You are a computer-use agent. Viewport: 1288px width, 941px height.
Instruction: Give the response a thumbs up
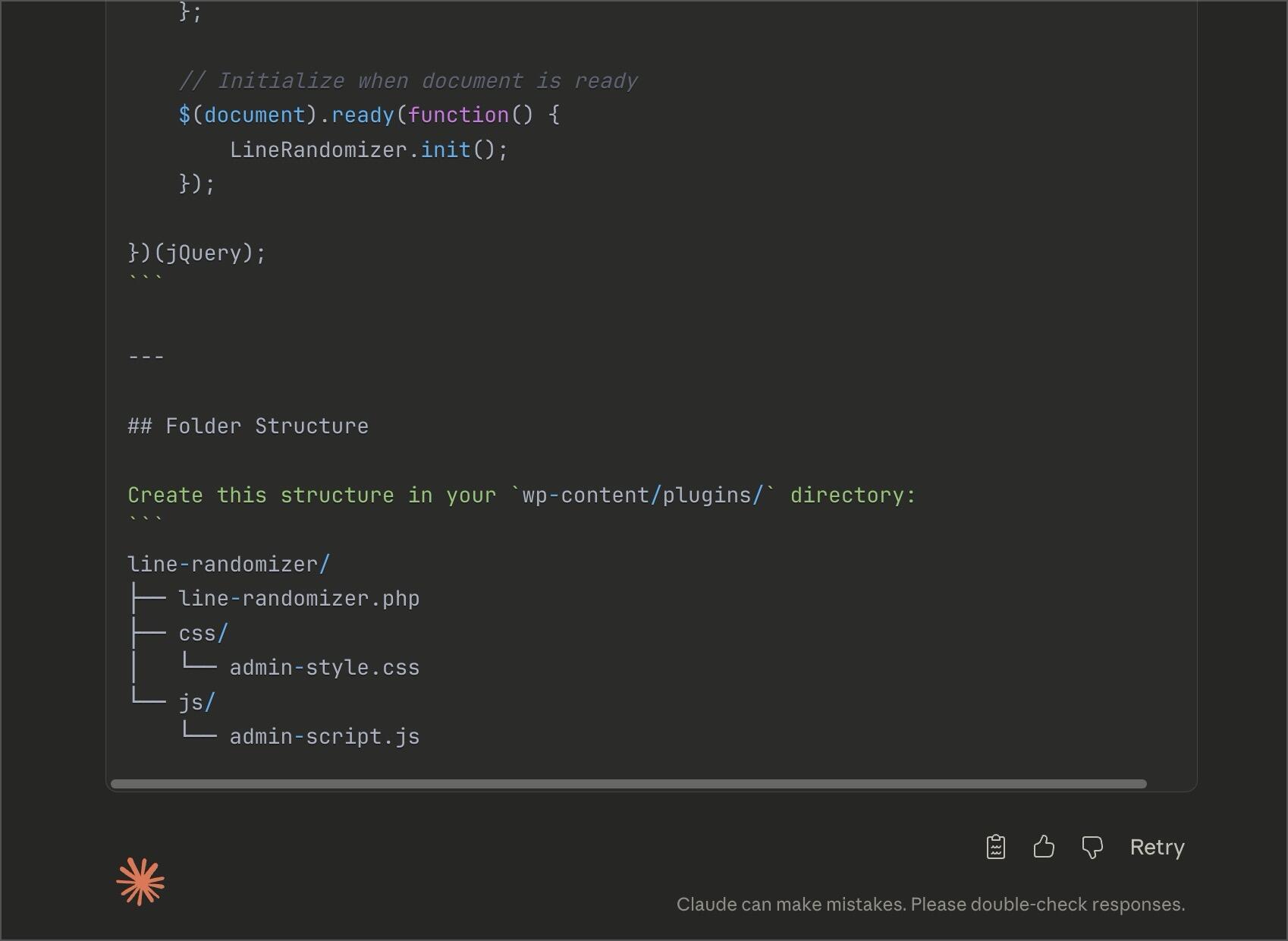click(x=1044, y=847)
